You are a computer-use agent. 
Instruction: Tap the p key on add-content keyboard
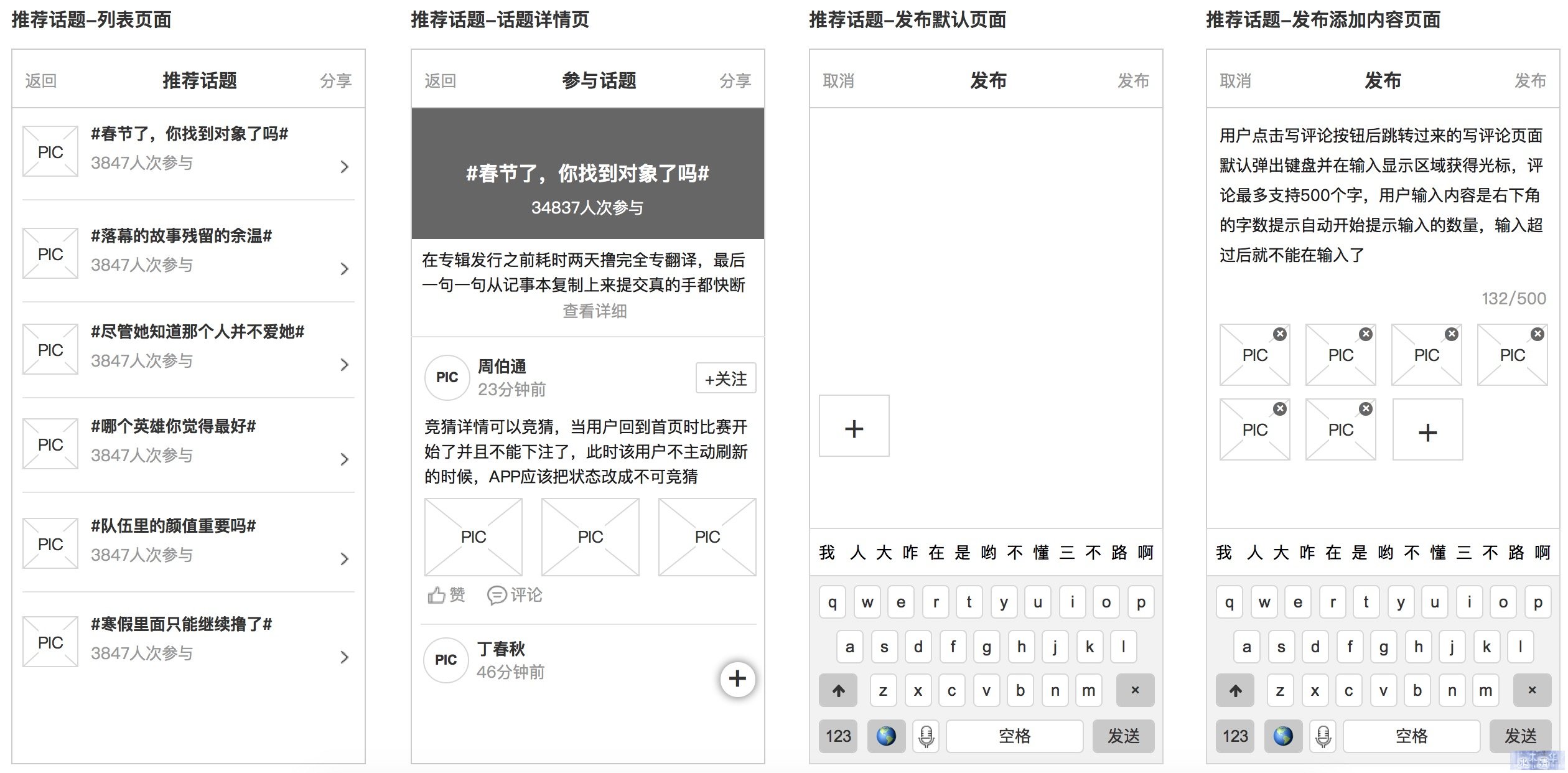point(1538,602)
